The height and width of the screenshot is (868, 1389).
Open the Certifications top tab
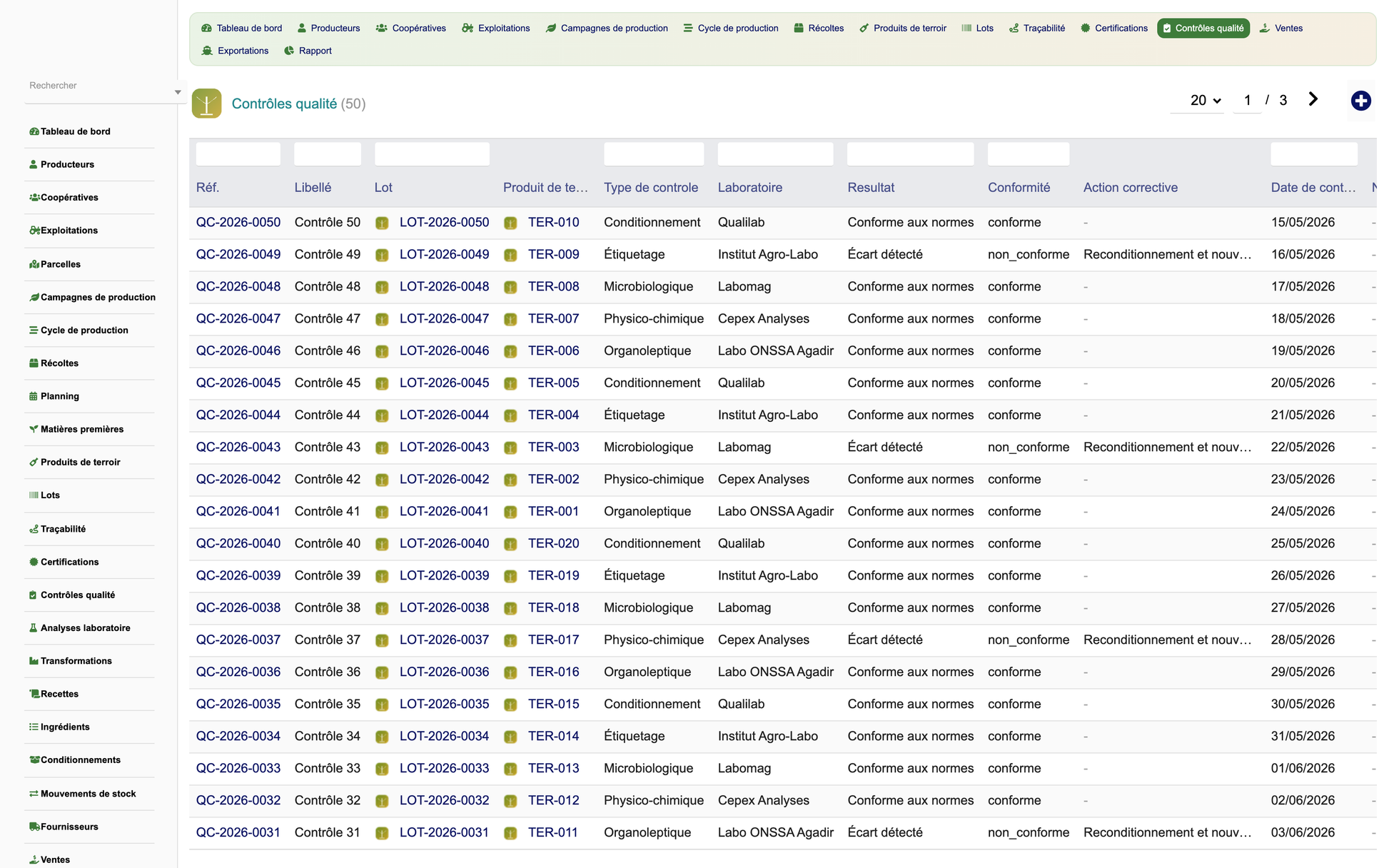pyautogui.click(x=1114, y=29)
